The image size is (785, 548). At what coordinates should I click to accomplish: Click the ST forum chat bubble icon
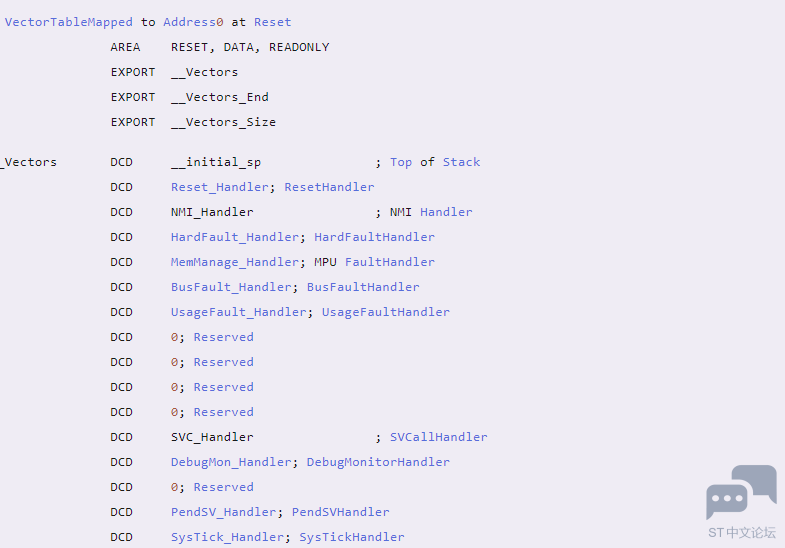741,492
